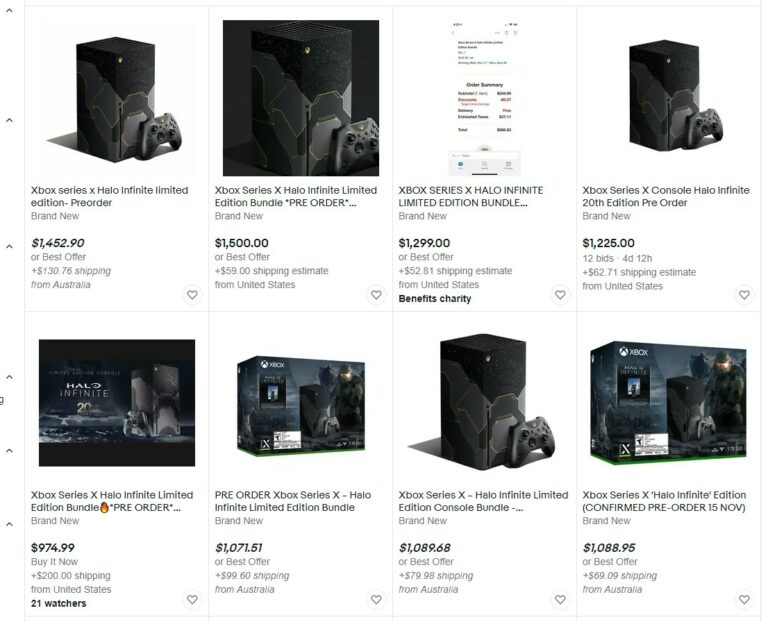768x622 pixels.
Task: Click the Halo Infinite 20 Years banner thumbnail
Action: tap(117, 403)
